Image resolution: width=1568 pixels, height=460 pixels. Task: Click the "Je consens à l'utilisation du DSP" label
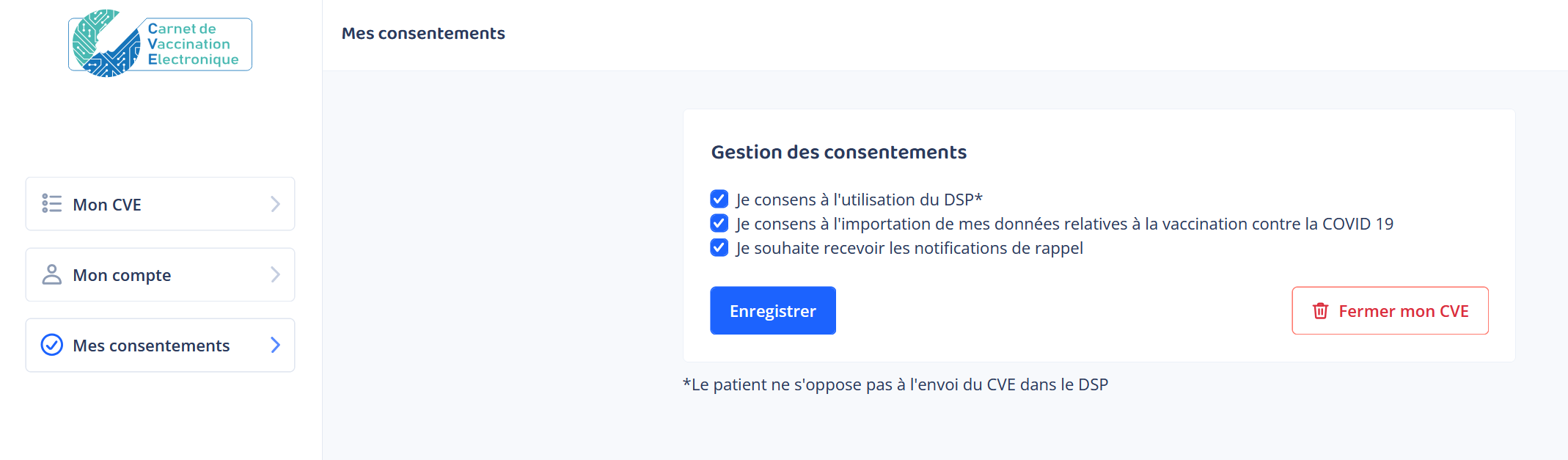(859, 200)
